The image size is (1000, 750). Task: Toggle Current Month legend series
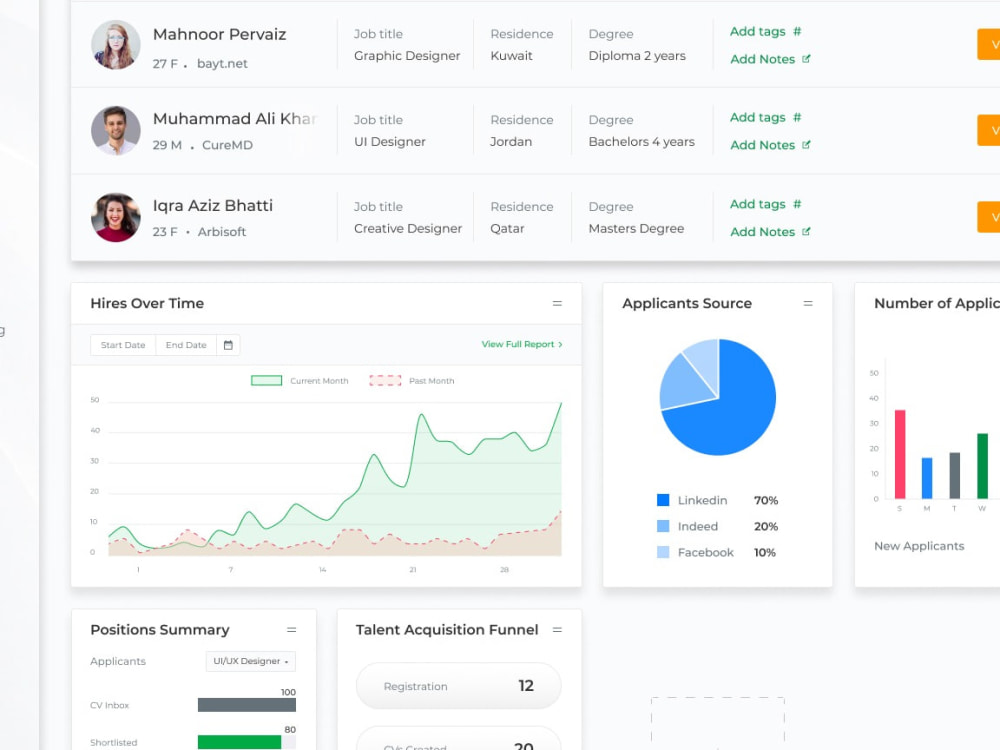pyautogui.click(x=299, y=381)
